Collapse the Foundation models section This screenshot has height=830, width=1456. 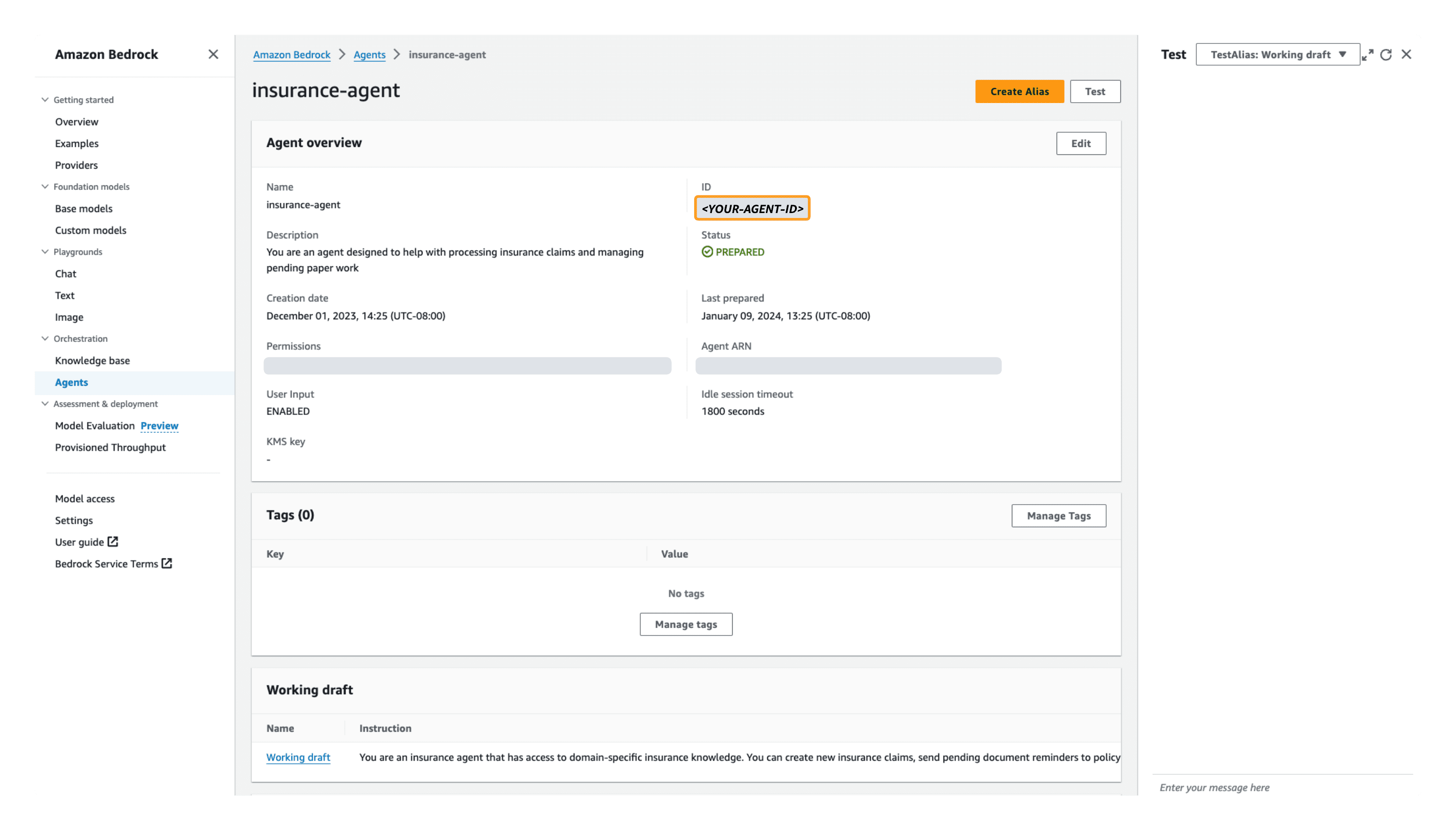45,186
